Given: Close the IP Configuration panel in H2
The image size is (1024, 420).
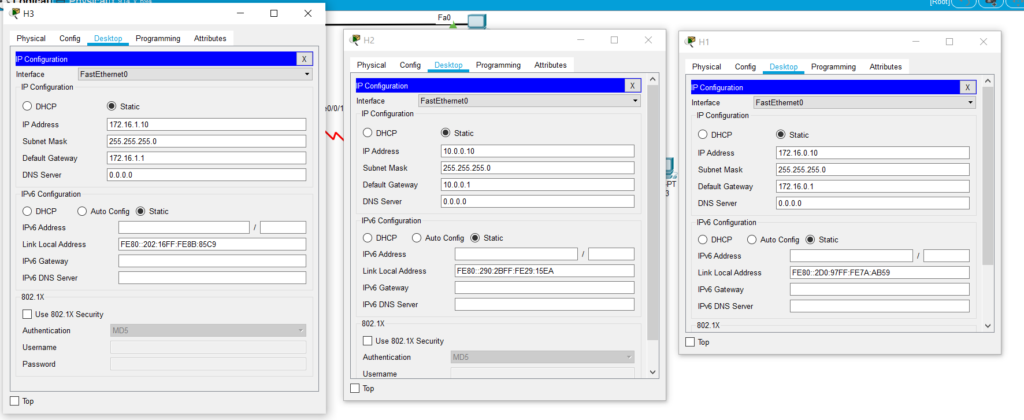Looking at the screenshot, I should point(632,86).
